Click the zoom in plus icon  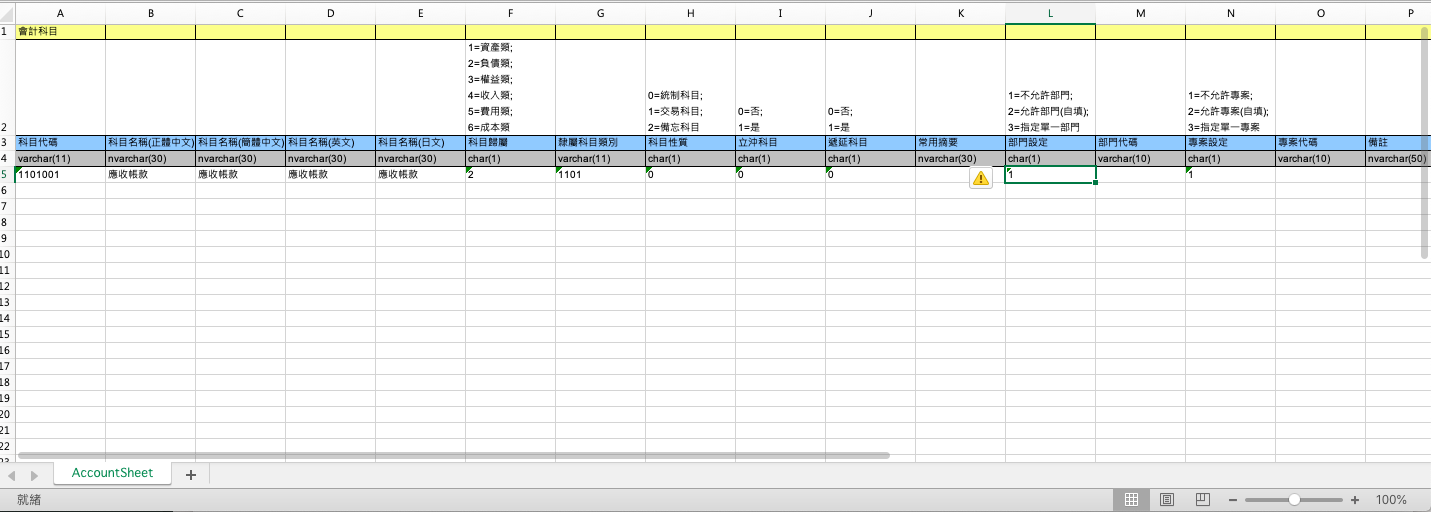(x=1355, y=499)
